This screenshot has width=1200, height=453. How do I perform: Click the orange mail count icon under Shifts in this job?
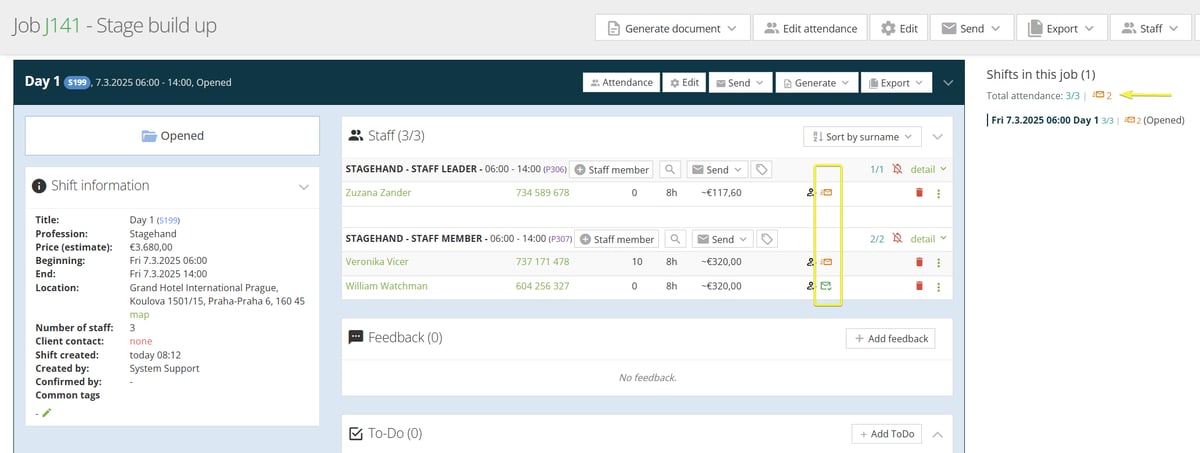click(1102, 95)
